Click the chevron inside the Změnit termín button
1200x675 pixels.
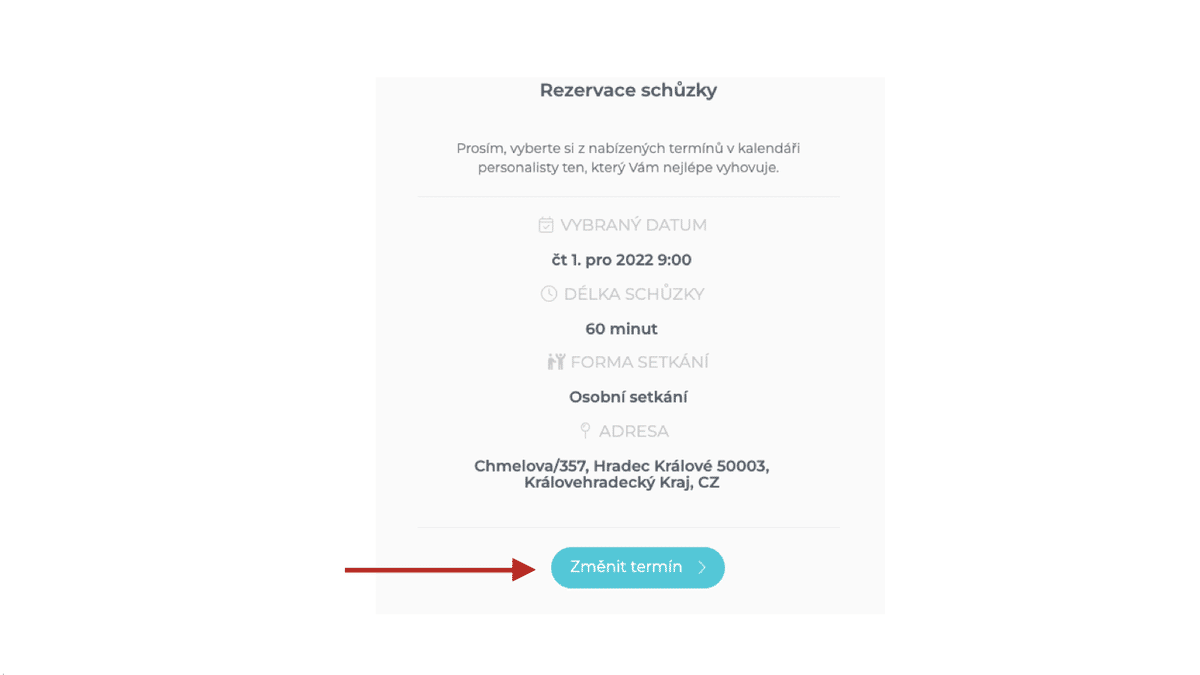click(x=703, y=567)
